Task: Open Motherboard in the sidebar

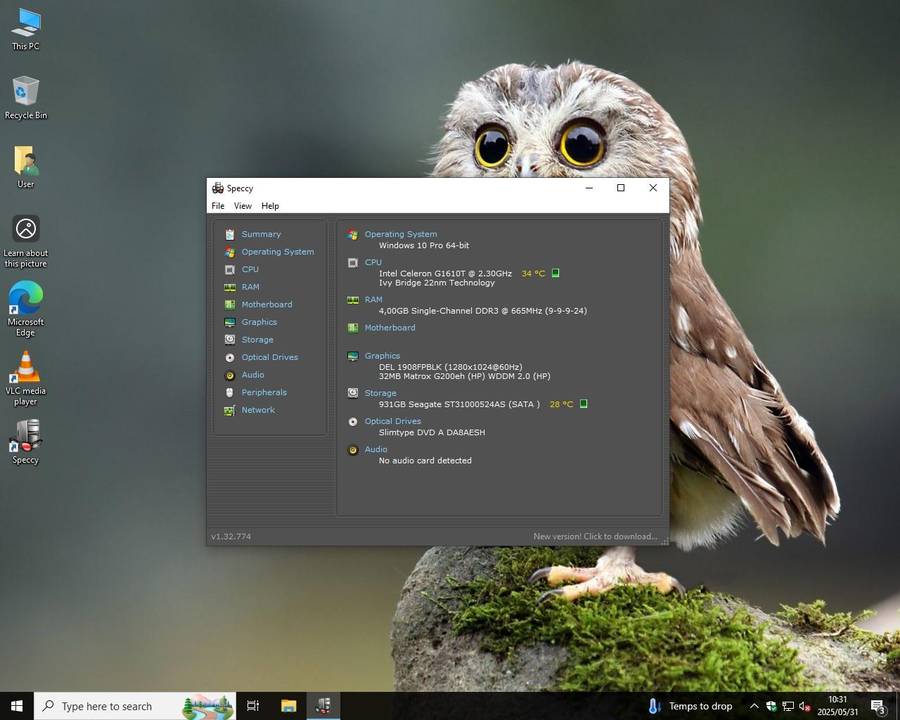Action: click(x=266, y=304)
